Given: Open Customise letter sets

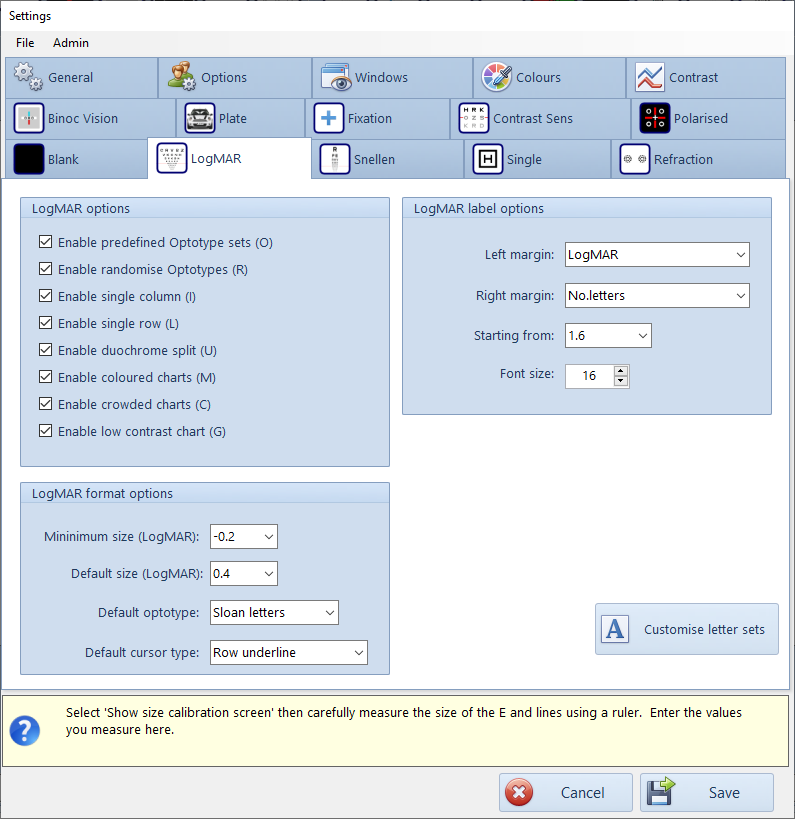Looking at the screenshot, I should (x=686, y=629).
